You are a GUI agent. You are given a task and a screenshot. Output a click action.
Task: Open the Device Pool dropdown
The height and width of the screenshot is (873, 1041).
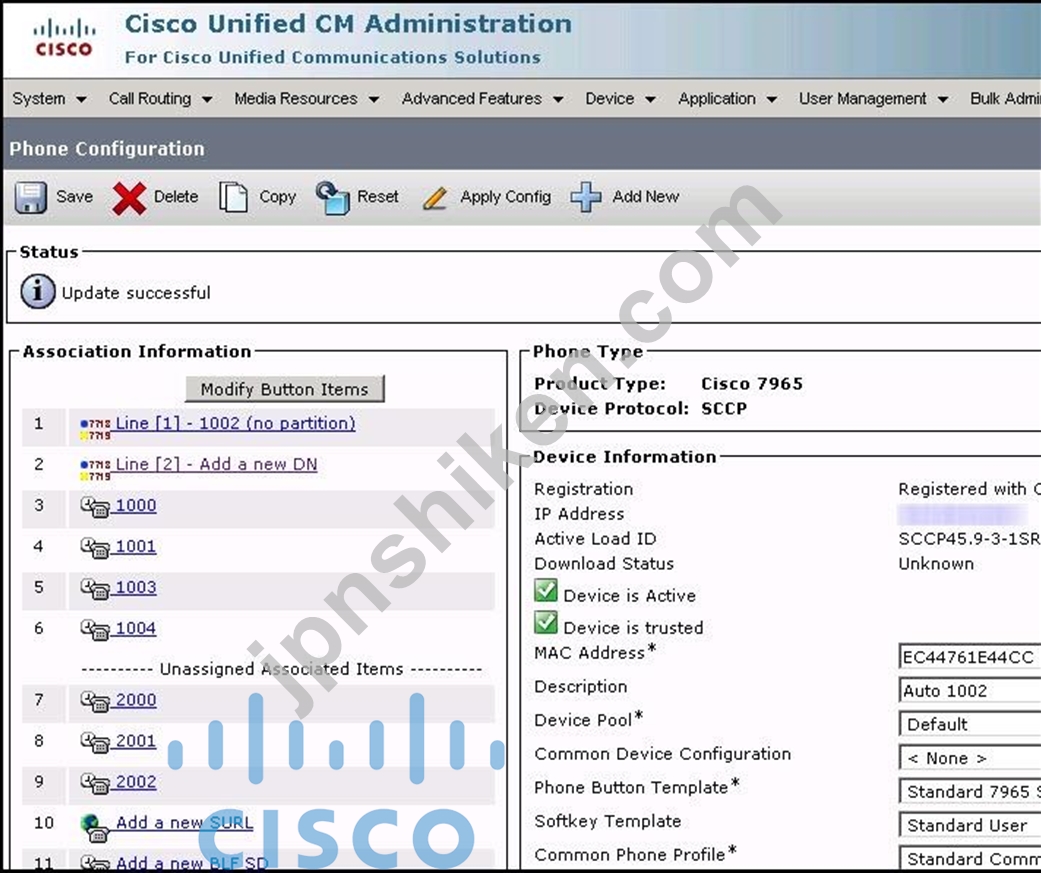[x=970, y=724]
